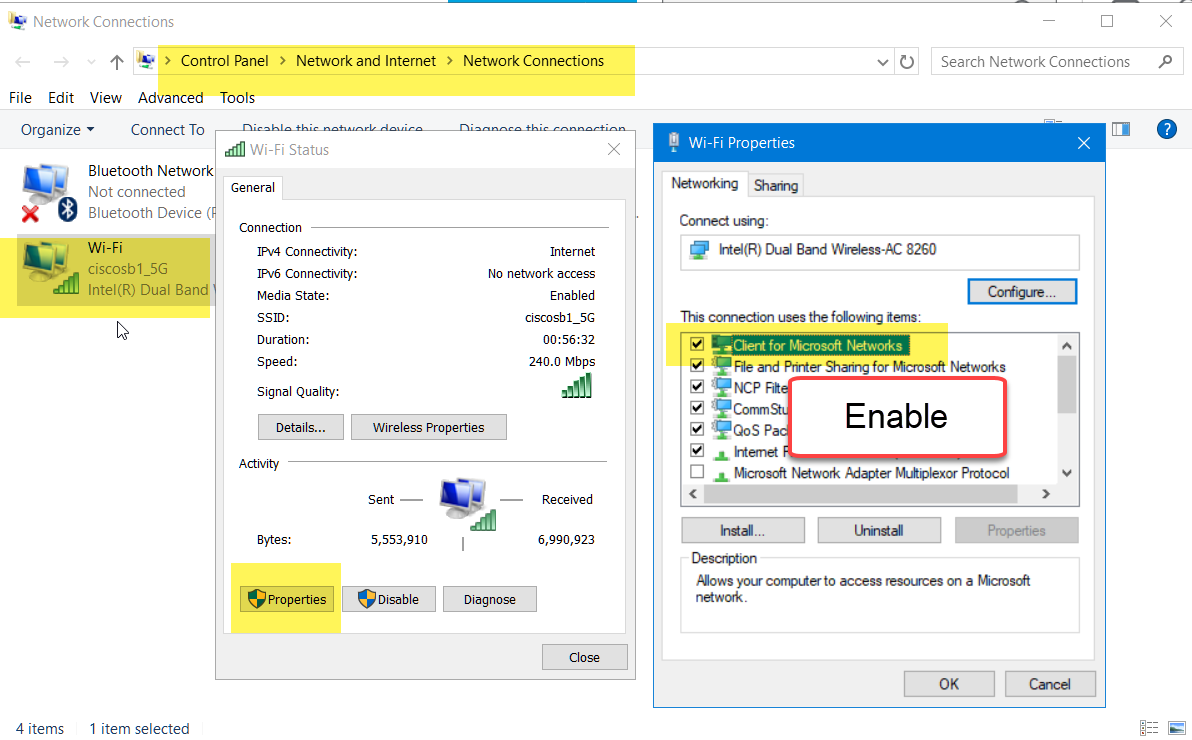Image resolution: width=1192 pixels, height=740 pixels.
Task: Switch to large icons view in status bar
Action: [x=1177, y=728]
